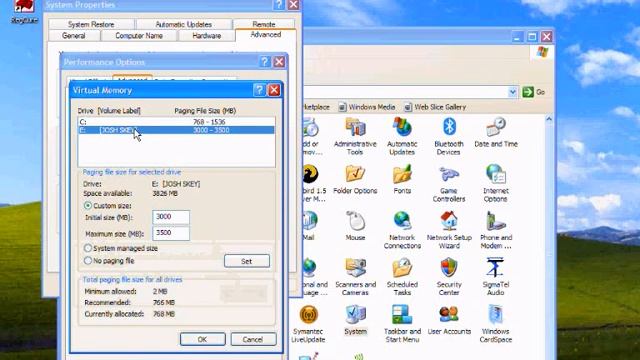This screenshot has width=640, height=360.
Task: Click the Set button
Action: coord(247,261)
